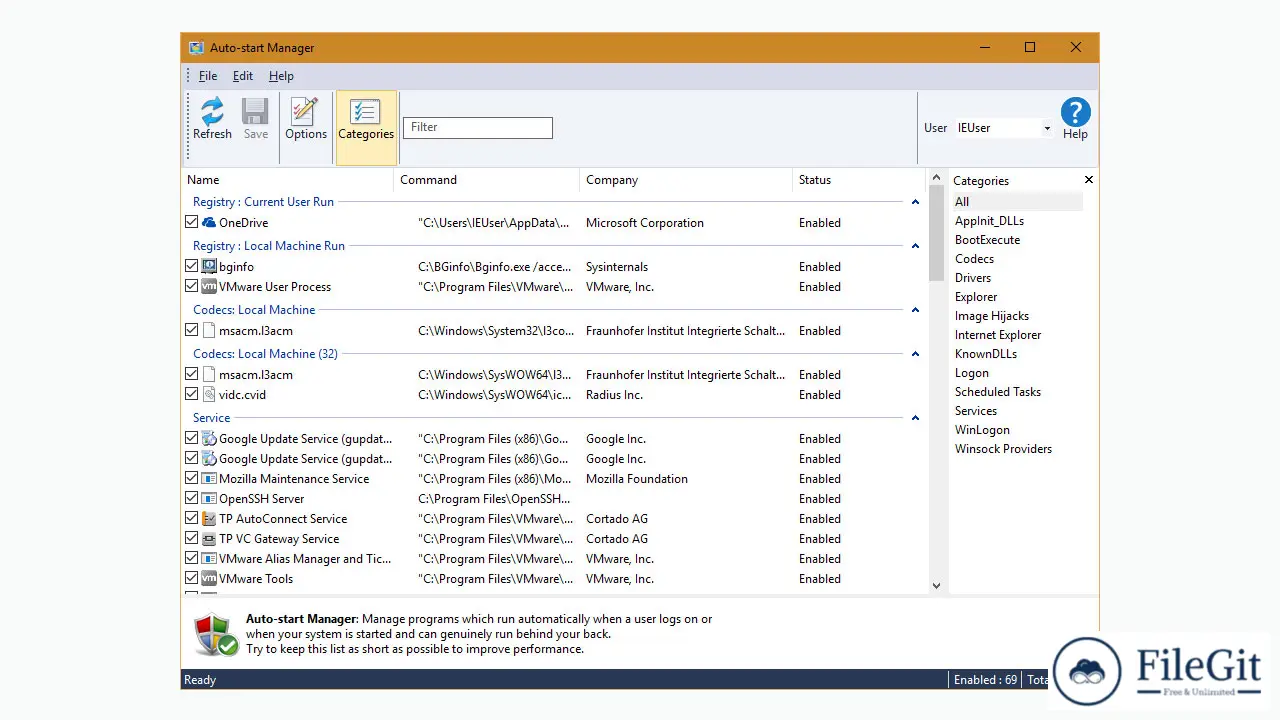Viewport: 1280px width, 720px height.
Task: Select the Internet Explorer category
Action: (997, 335)
